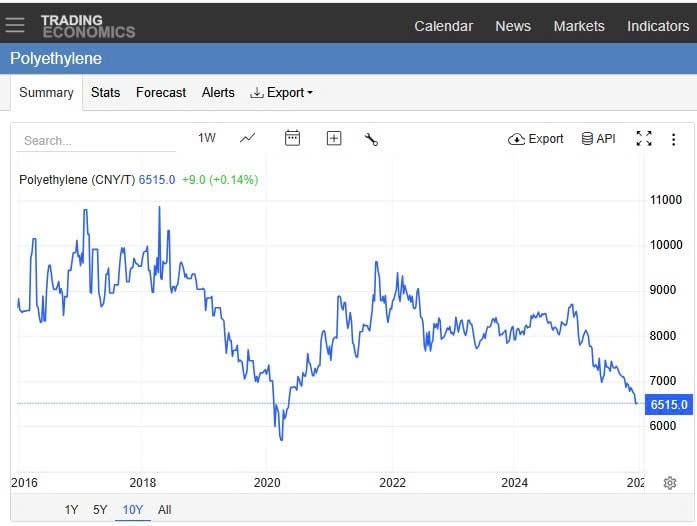Open the Stats tab
This screenshot has height=526, width=697.
(x=105, y=92)
